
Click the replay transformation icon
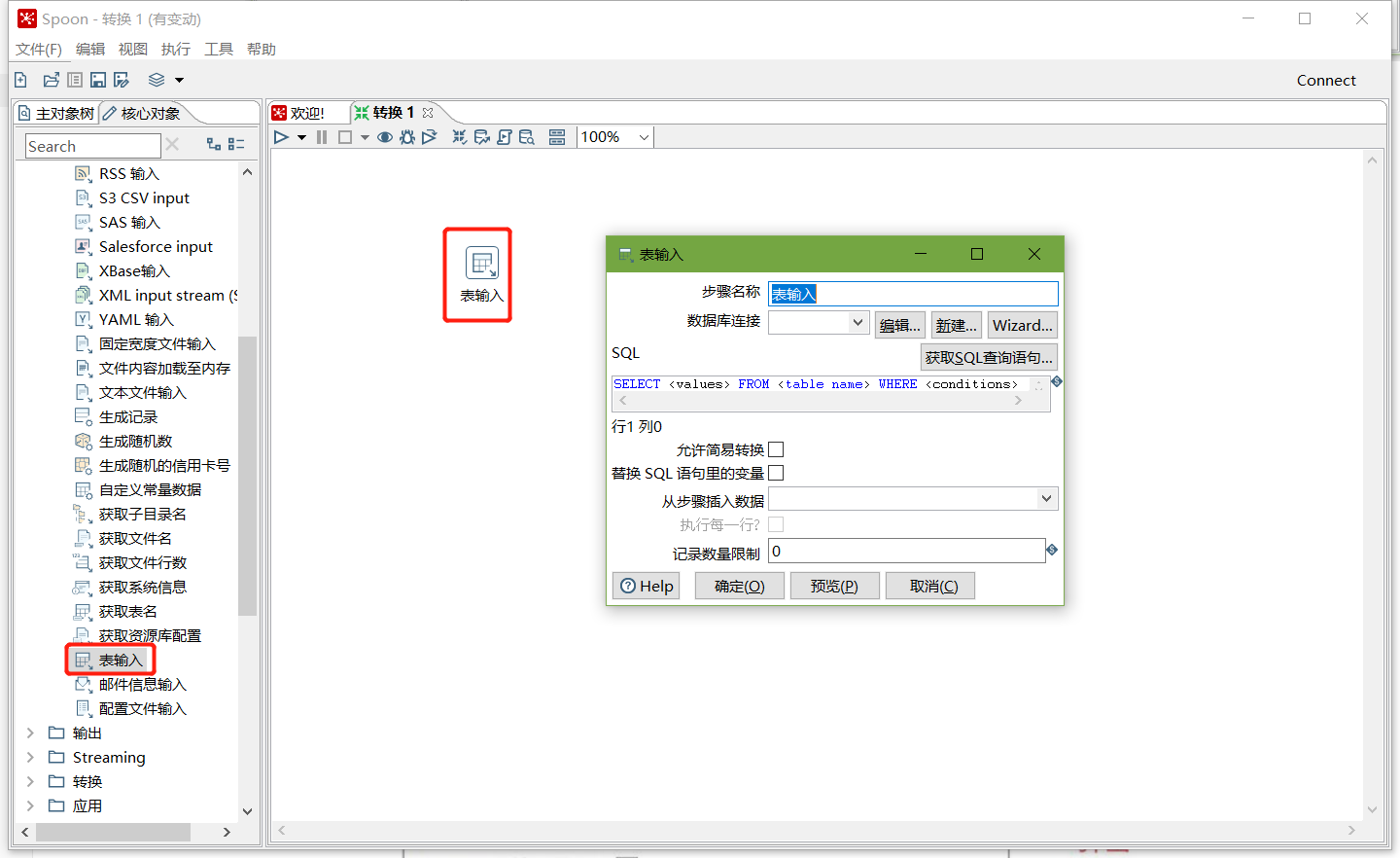click(x=430, y=137)
